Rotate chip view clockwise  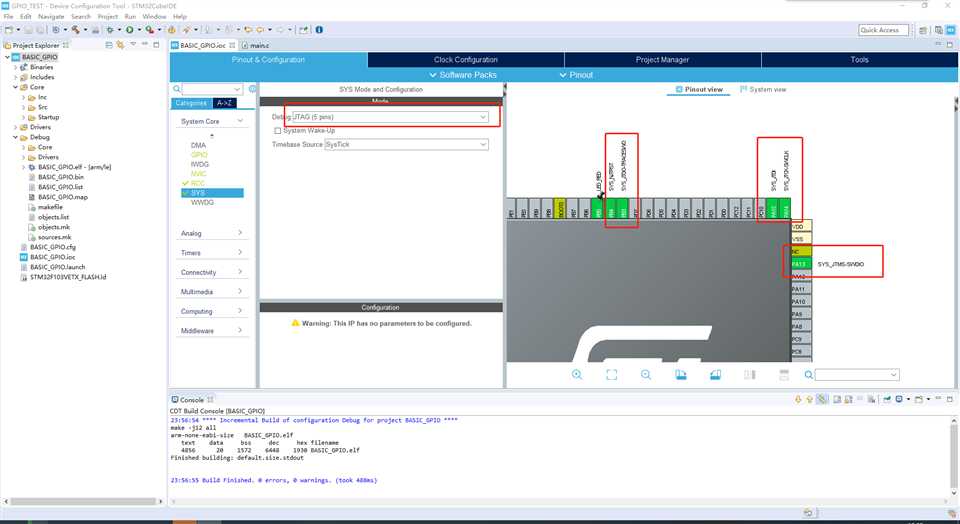tap(681, 375)
